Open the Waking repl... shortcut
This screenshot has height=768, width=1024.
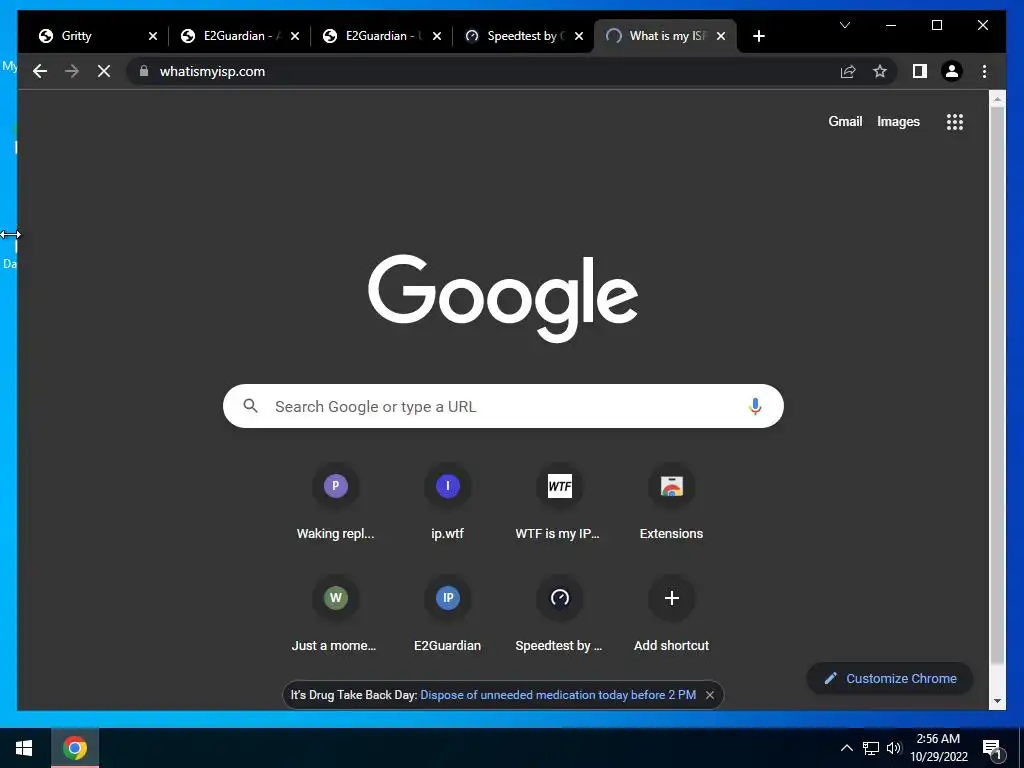[x=336, y=502]
